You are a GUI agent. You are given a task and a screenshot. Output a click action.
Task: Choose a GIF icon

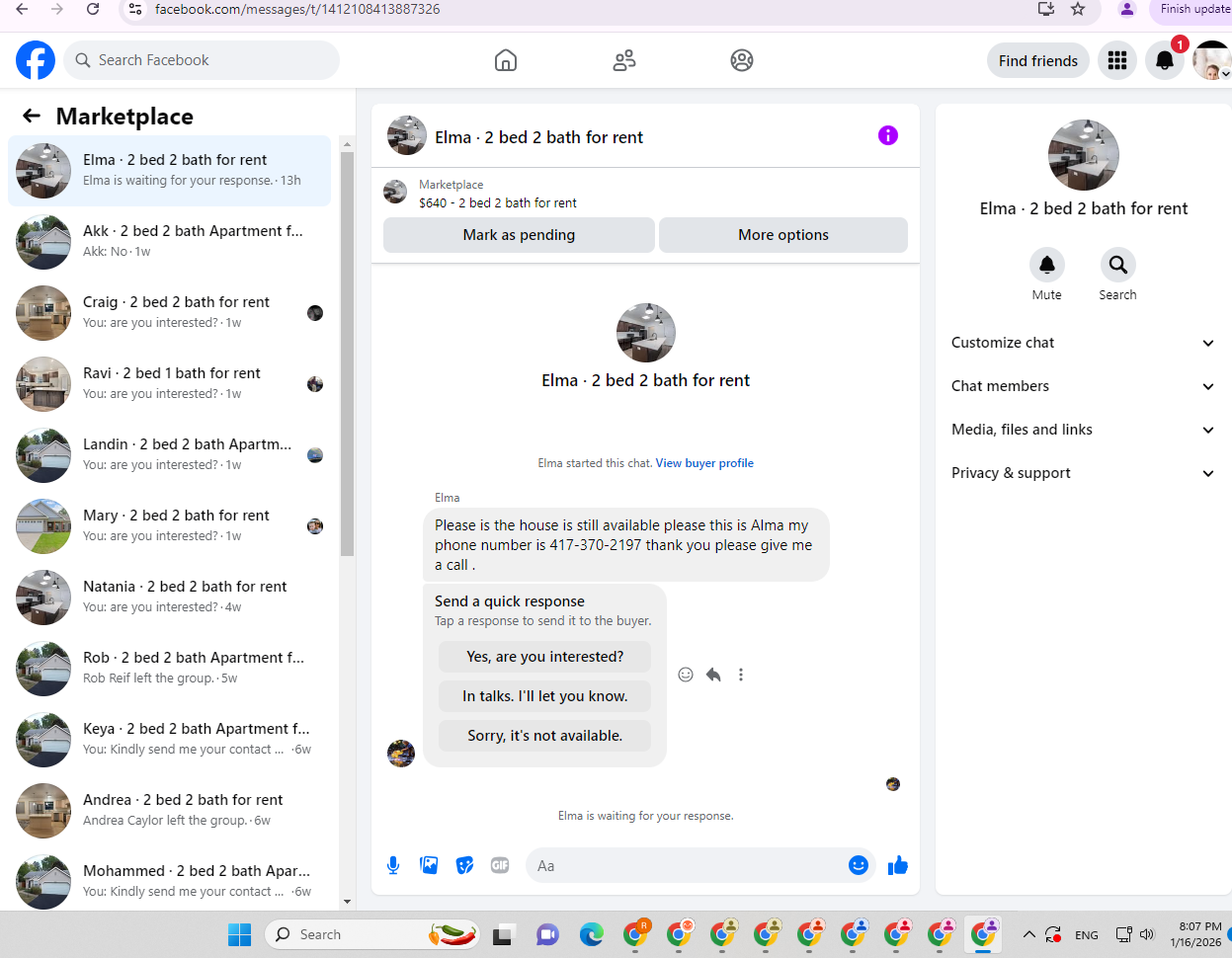pos(500,866)
